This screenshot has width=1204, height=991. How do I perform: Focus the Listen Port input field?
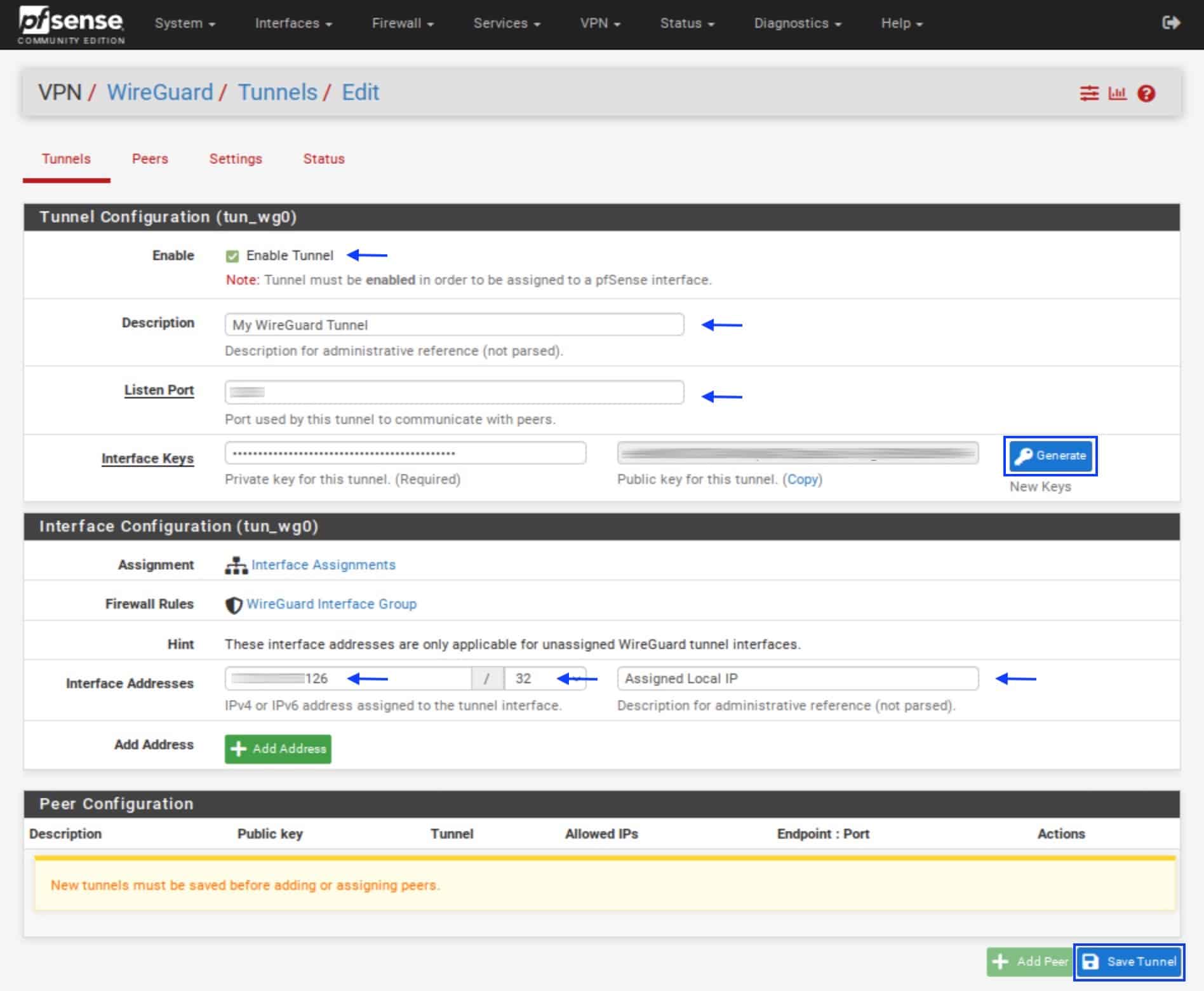[454, 392]
